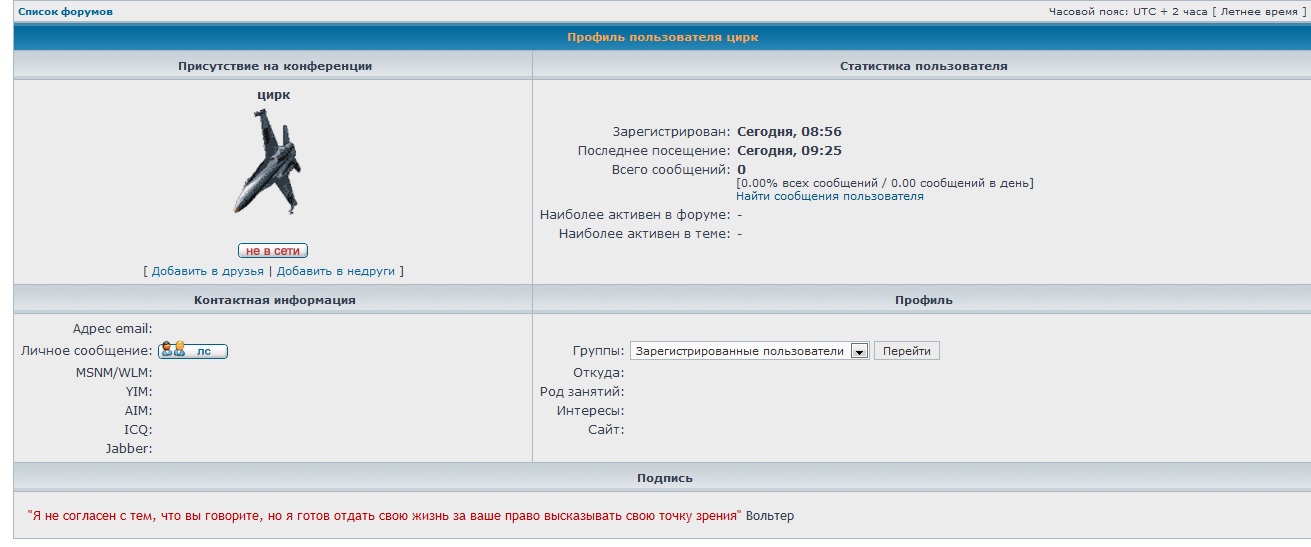Viewport: 1311px width, 547px height.
Task: Click the 'Профиль пользователя цирк' title bar
Action: tap(662, 37)
